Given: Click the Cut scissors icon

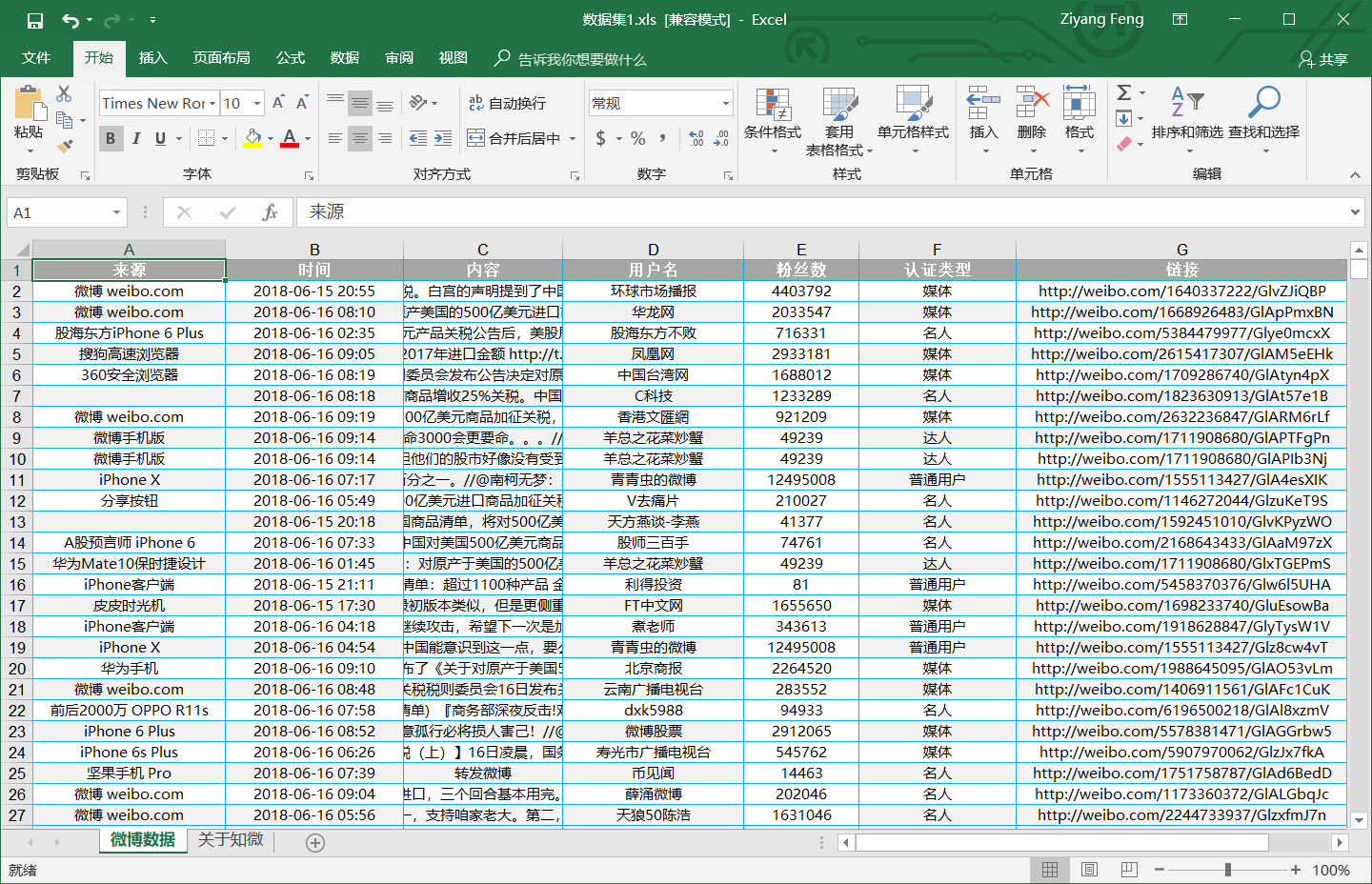Looking at the screenshot, I should tap(64, 93).
